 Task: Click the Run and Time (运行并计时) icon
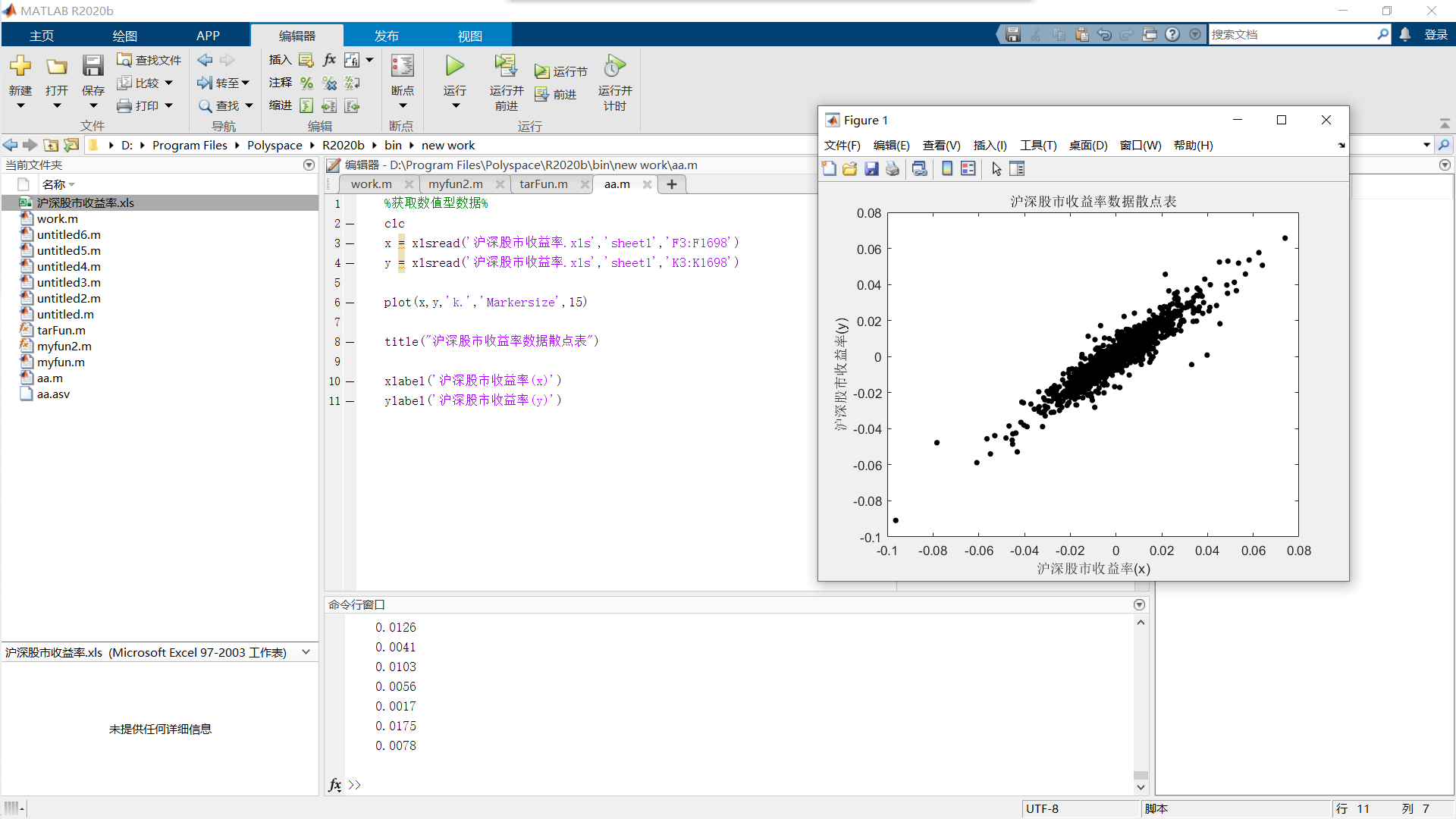(614, 67)
